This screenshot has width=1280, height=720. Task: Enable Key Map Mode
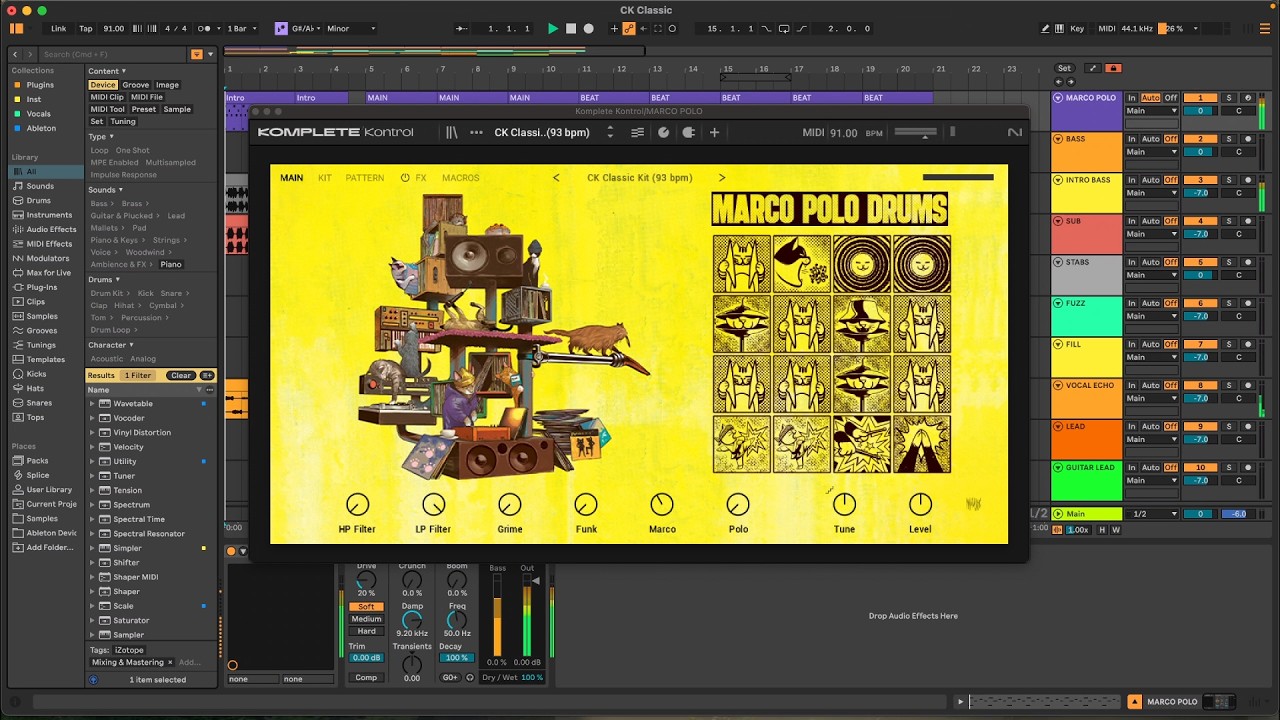[x=1077, y=29]
